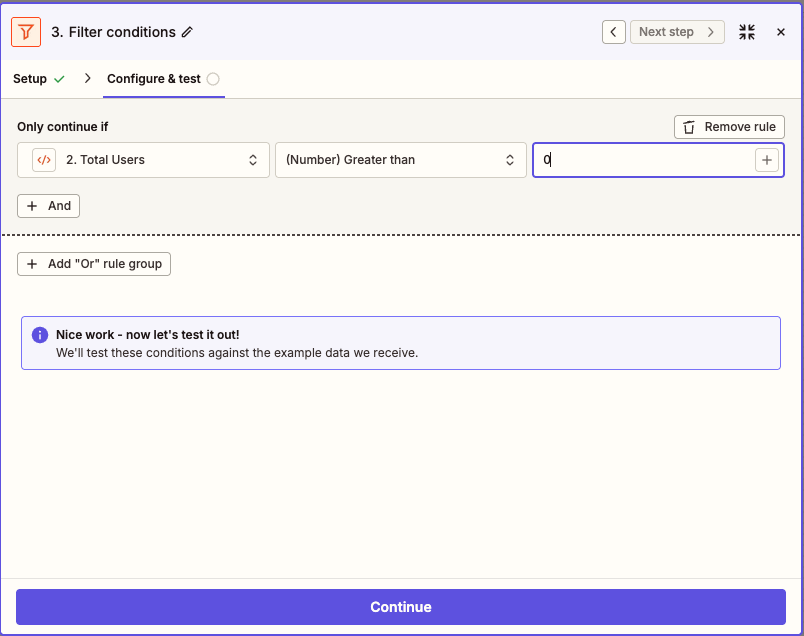Open '(Number) Greater than' condition dropdown

click(401, 160)
